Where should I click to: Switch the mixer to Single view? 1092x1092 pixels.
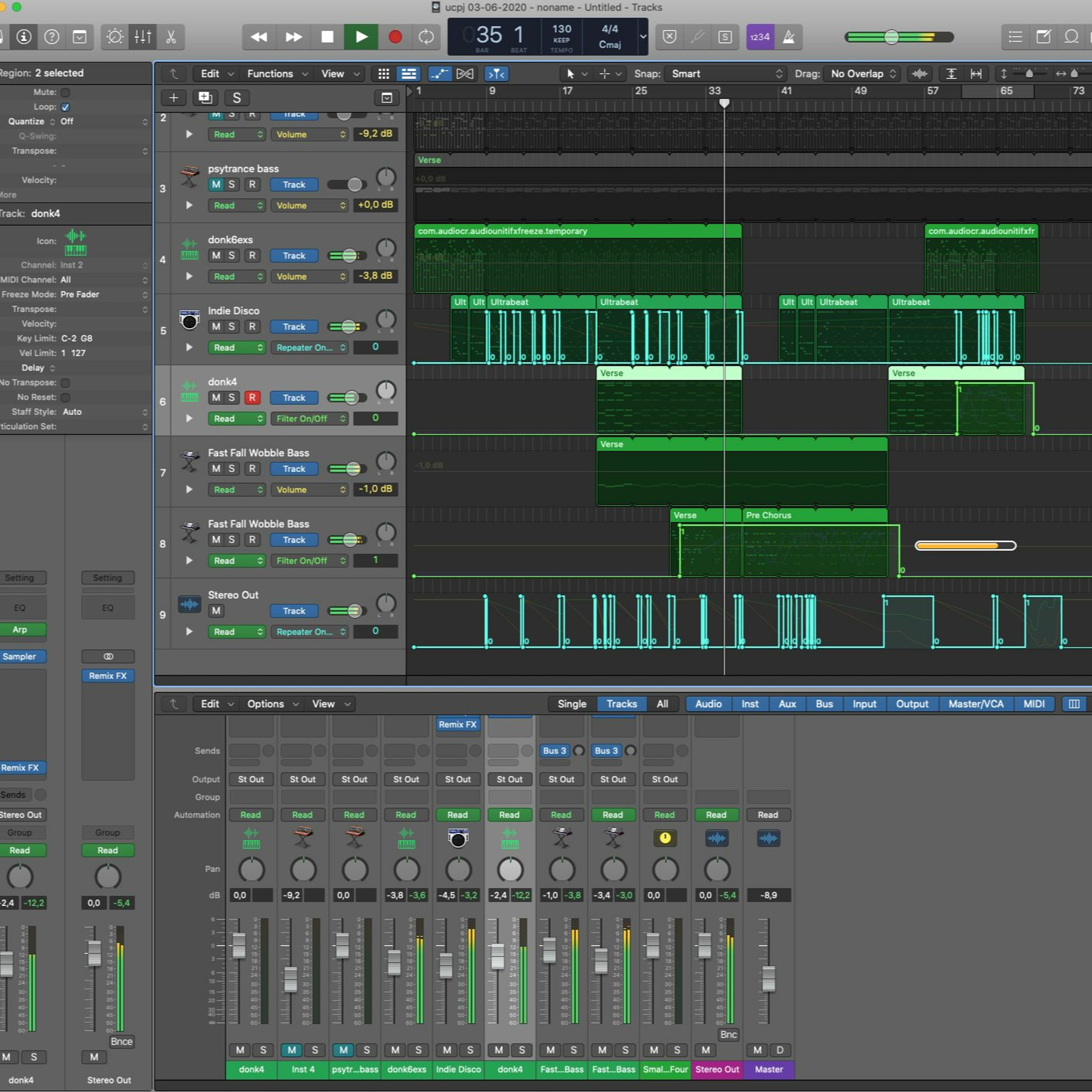coord(572,704)
